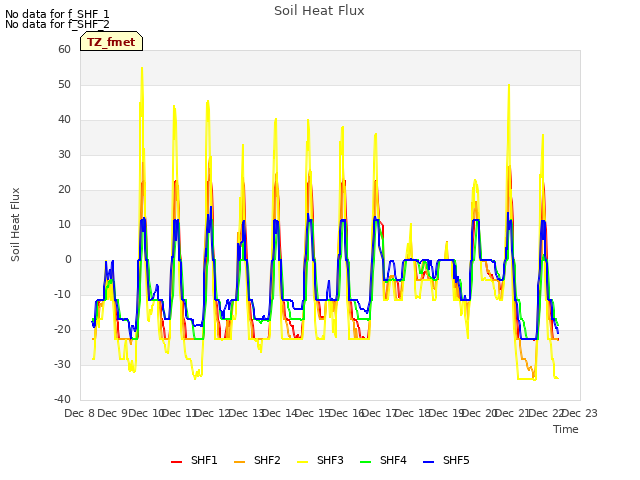Click the y-axis value 10
640x480 pixels.
point(64,224)
